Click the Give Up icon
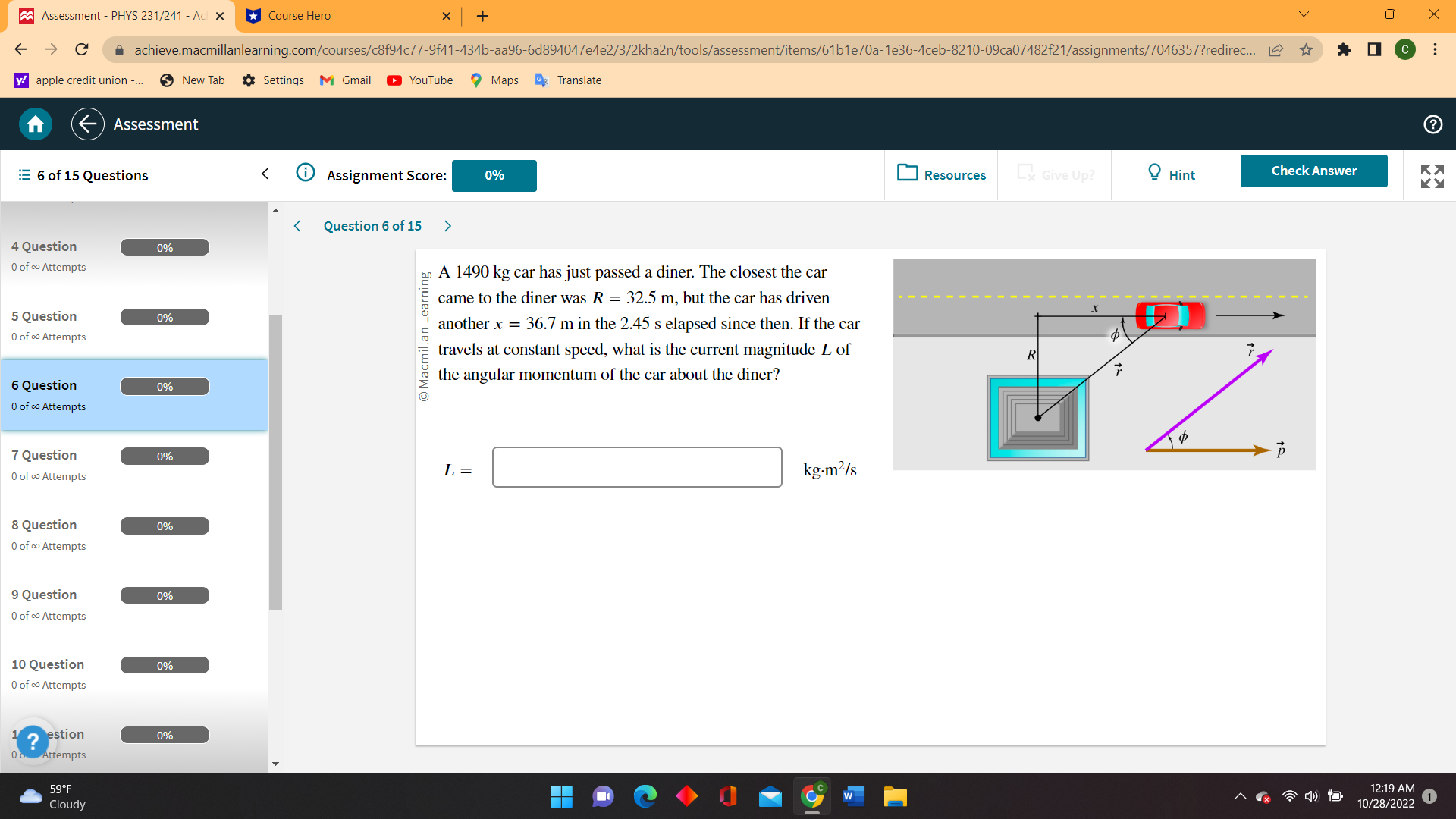The height and width of the screenshot is (819, 1456). [x=1027, y=174]
